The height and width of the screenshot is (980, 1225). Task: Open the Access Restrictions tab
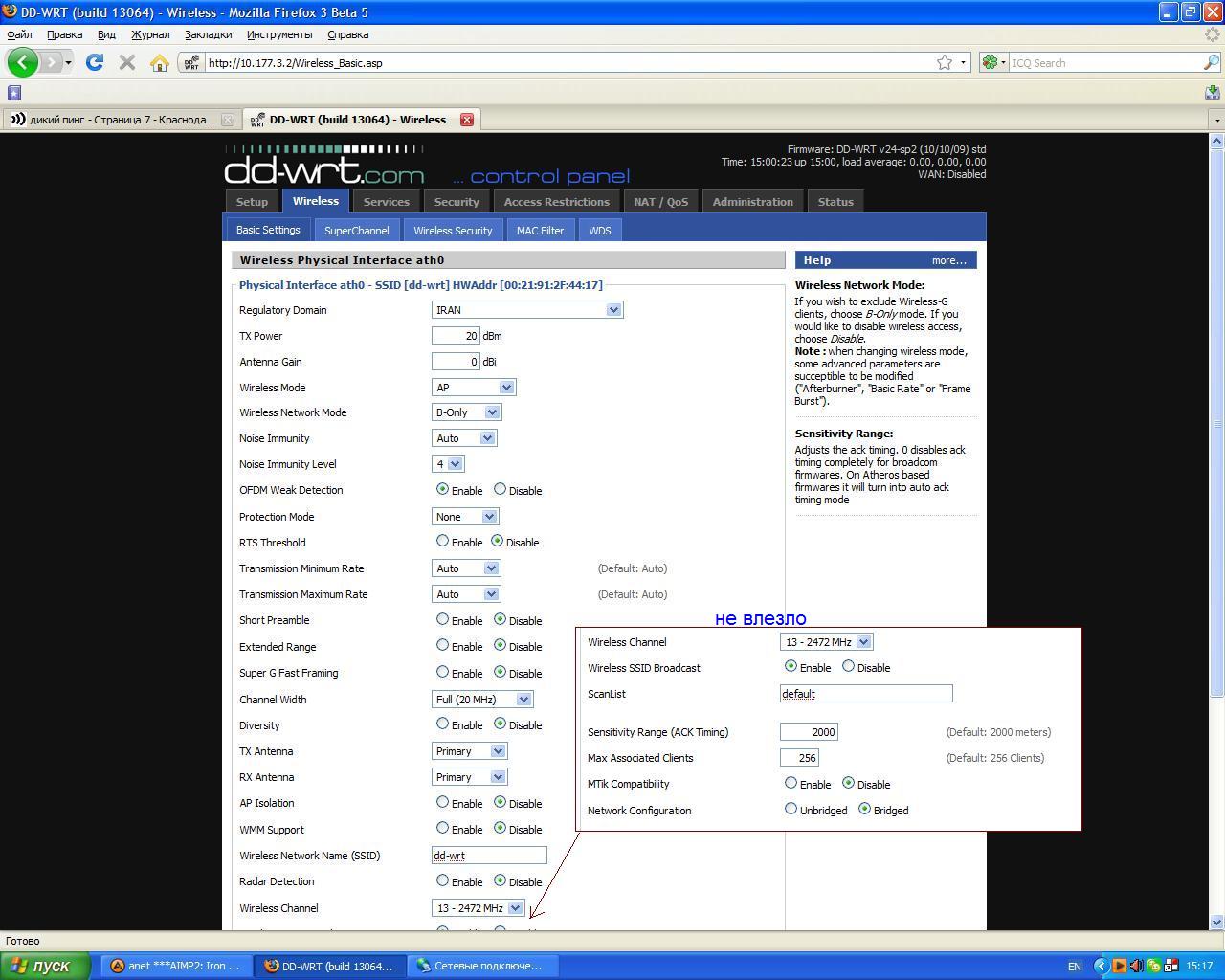click(557, 202)
